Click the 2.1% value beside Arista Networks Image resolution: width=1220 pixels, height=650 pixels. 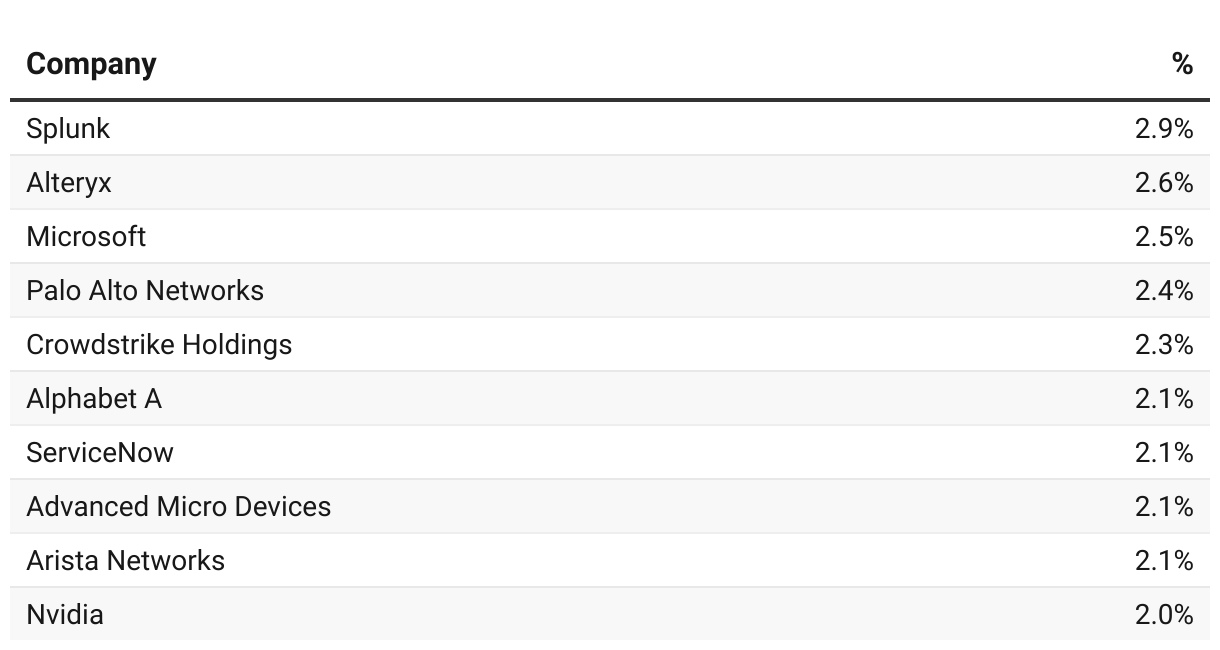[1164, 561]
